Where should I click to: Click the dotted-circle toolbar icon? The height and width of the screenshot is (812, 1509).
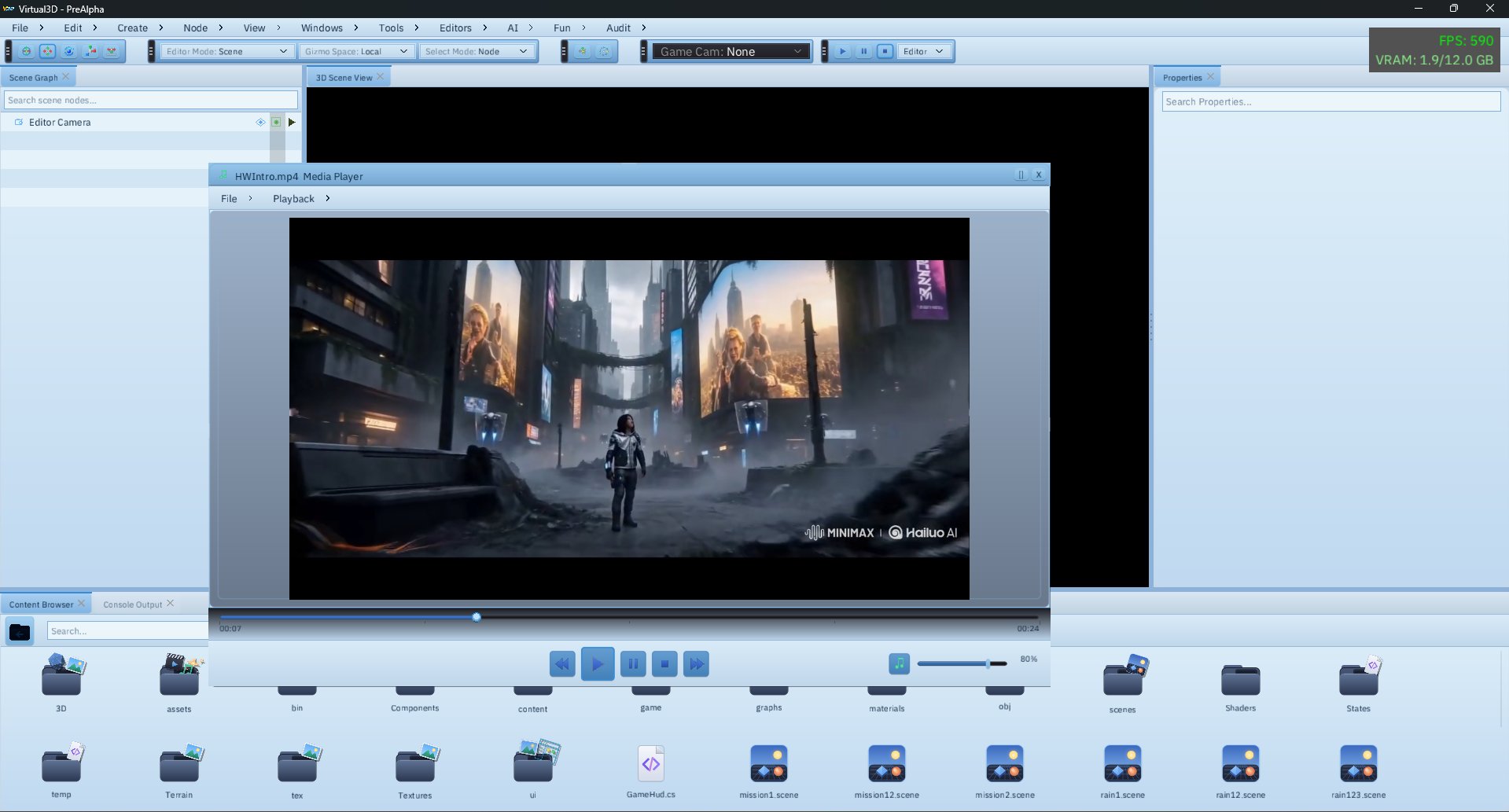pyautogui.click(x=604, y=51)
